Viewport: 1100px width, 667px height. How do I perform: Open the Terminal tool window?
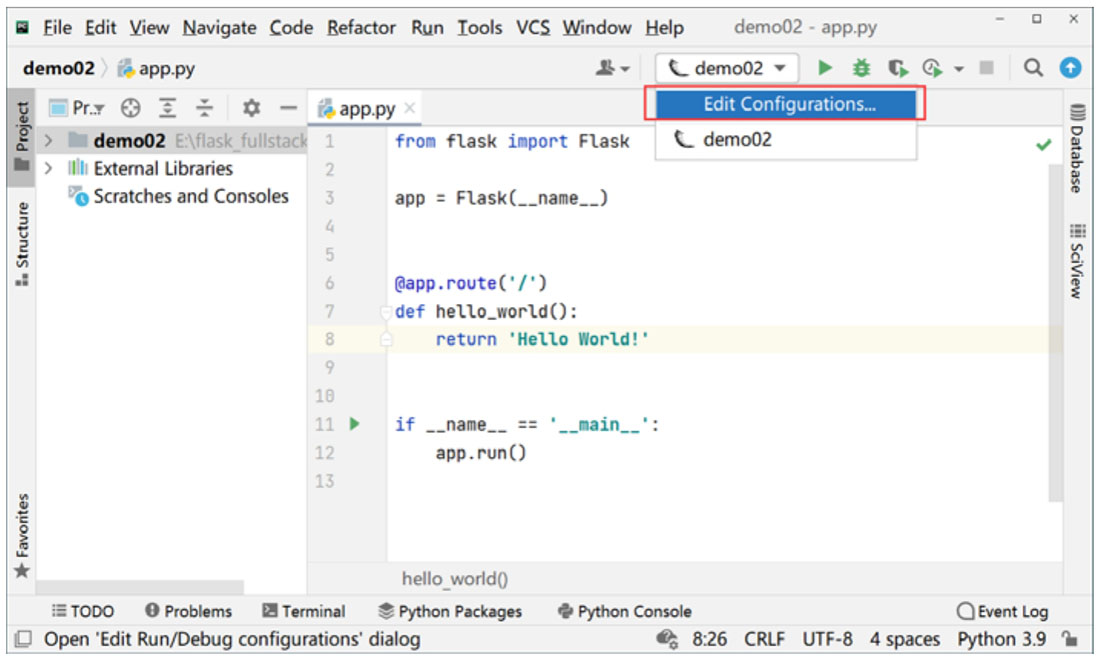(x=303, y=611)
